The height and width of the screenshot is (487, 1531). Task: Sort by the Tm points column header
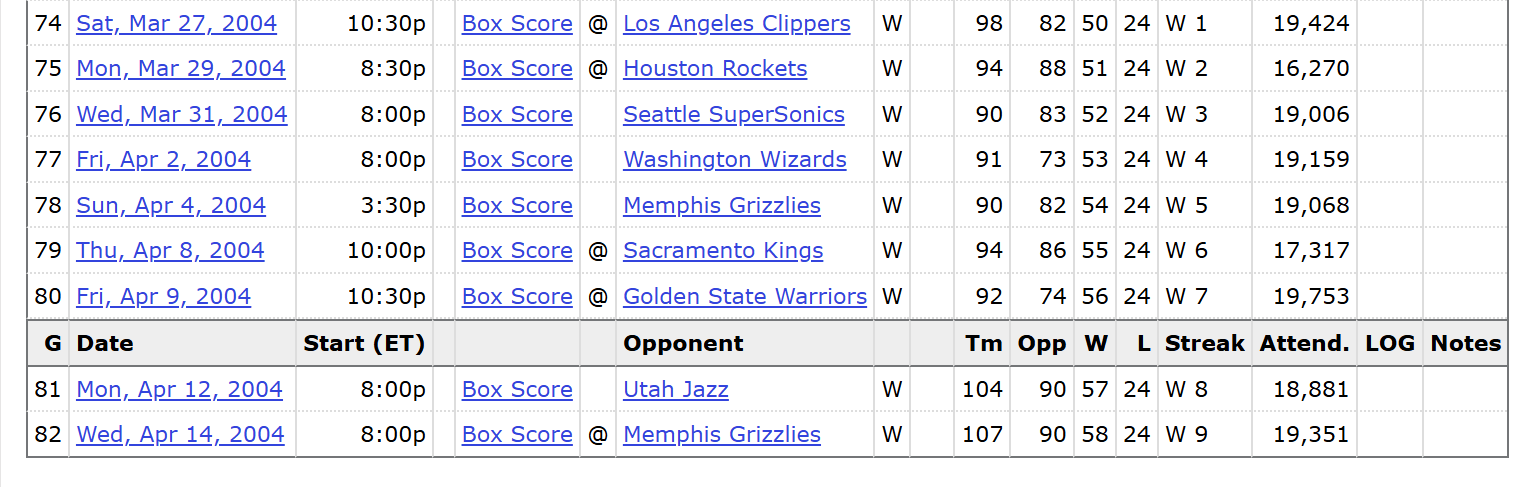(983, 344)
